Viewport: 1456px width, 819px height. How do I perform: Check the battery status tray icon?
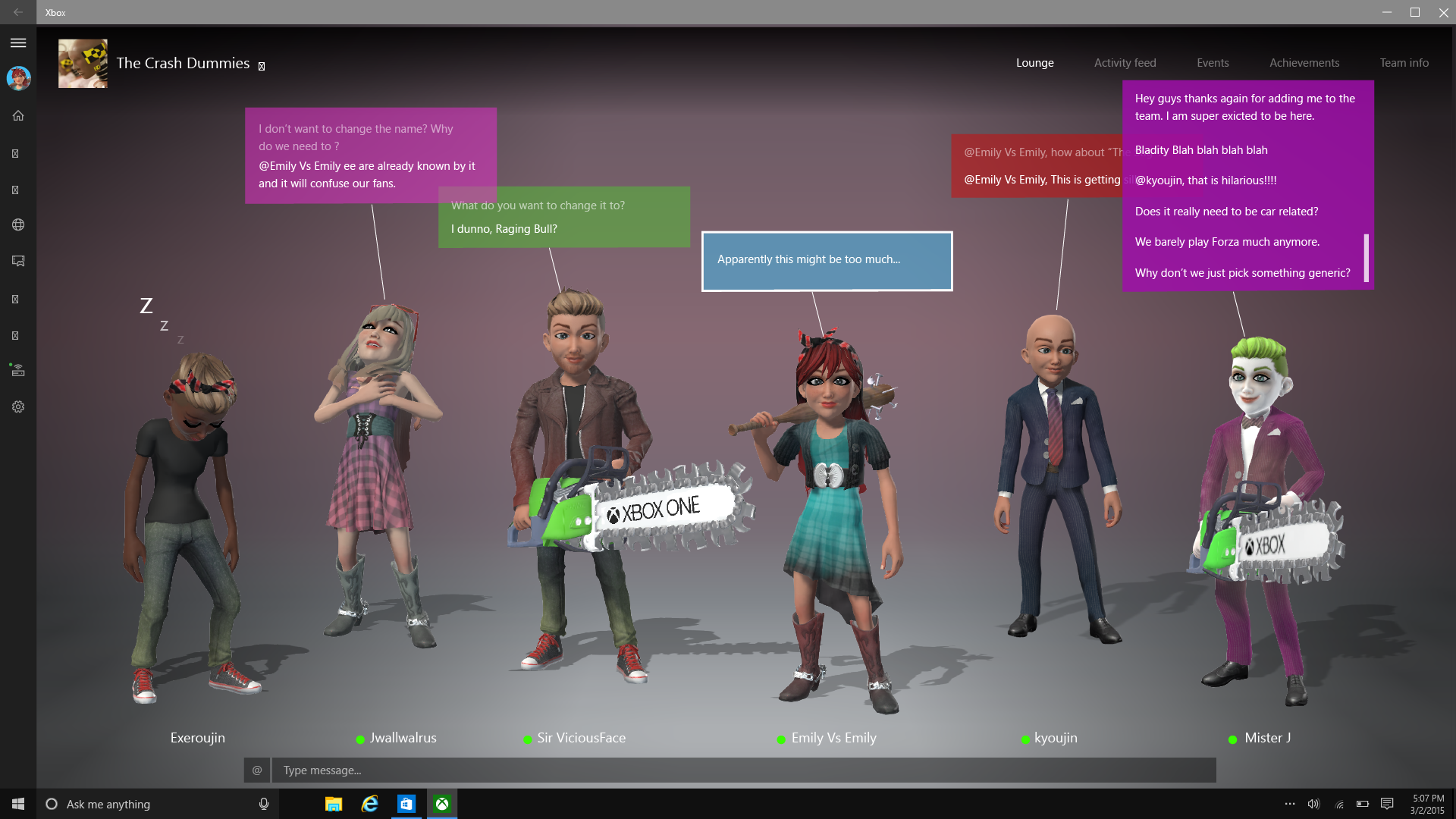pyautogui.click(x=1363, y=804)
